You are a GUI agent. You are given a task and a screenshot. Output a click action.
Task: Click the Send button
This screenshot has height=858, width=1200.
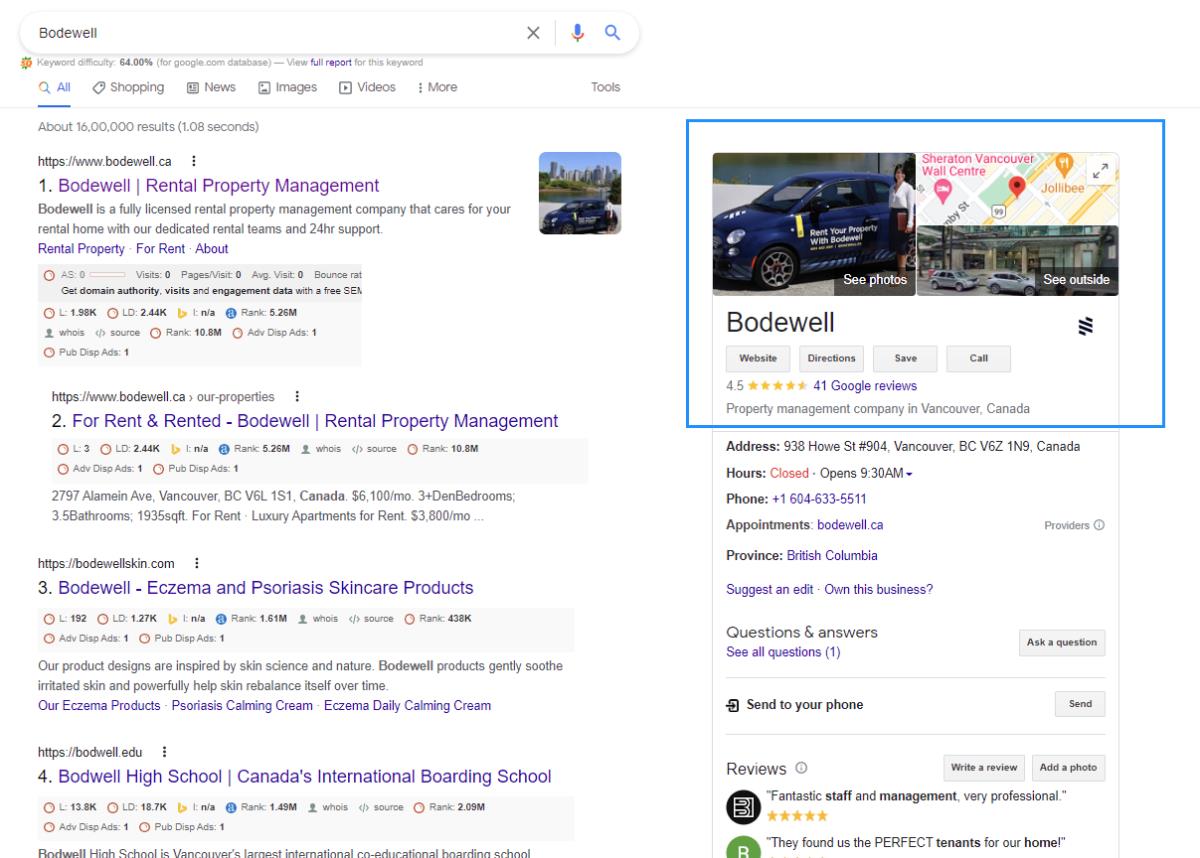[x=1080, y=704]
